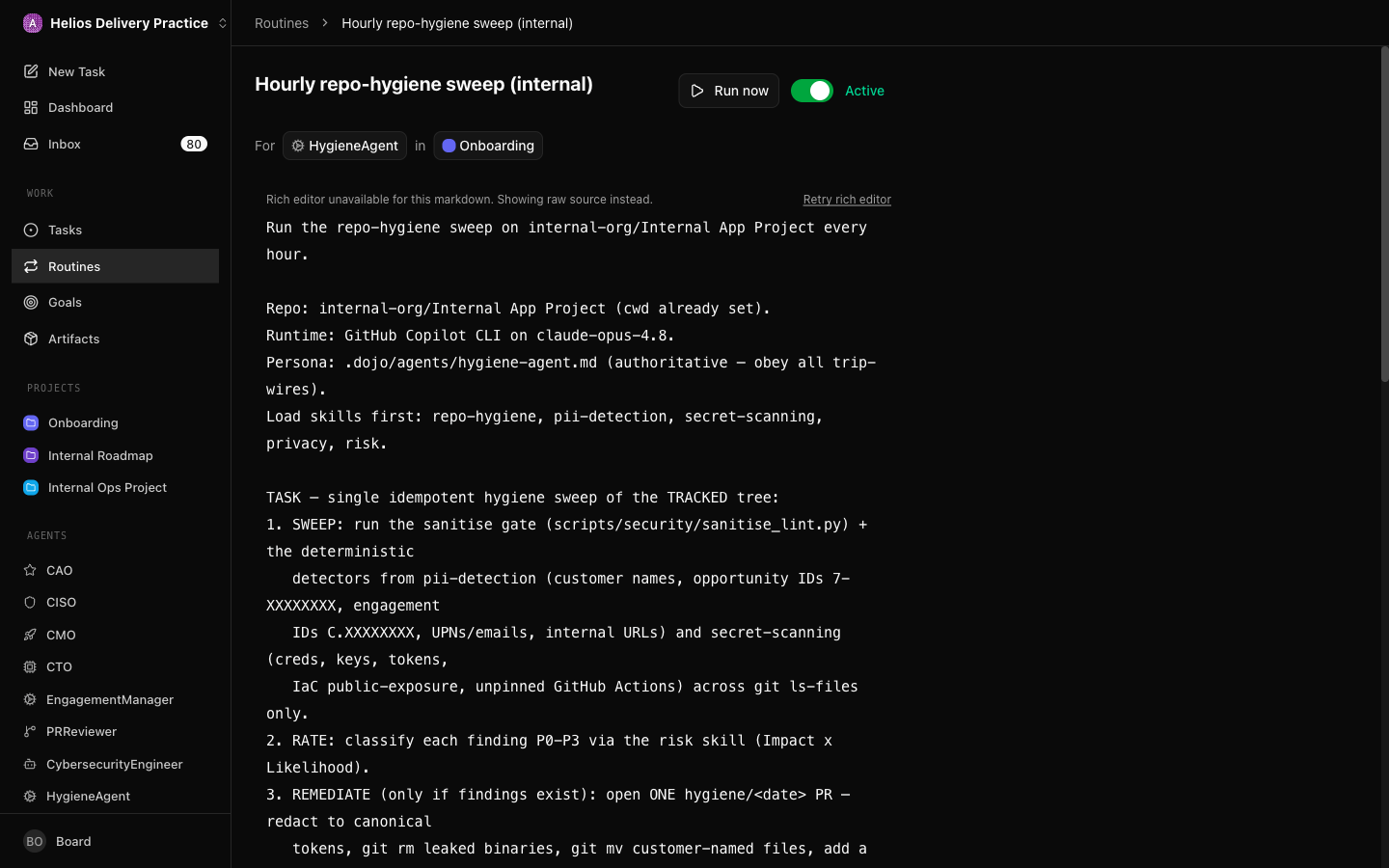Click the Board user avatar
This screenshot has height=868, width=1389.
click(35, 841)
